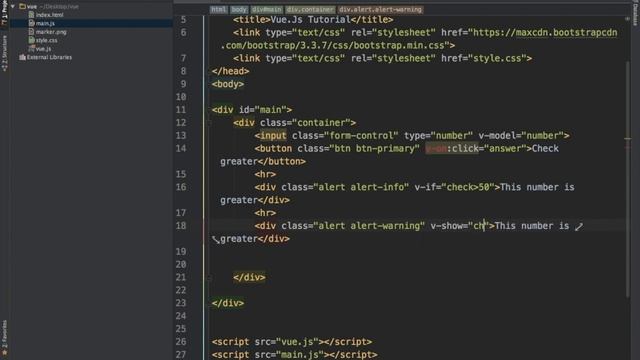640x360 pixels.
Task: Click the inspection indicator at editor top-right
Action: coord(627,19)
